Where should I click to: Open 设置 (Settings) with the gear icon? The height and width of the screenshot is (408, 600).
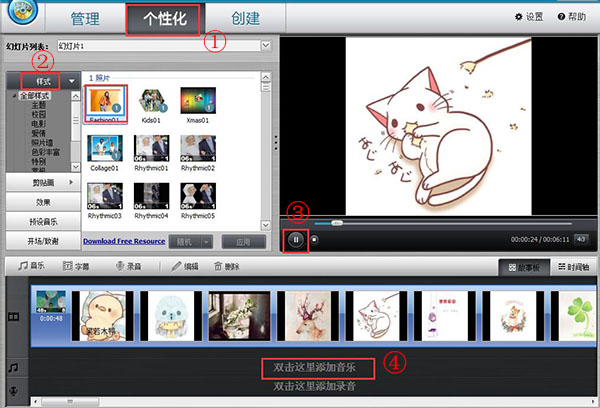(529, 16)
